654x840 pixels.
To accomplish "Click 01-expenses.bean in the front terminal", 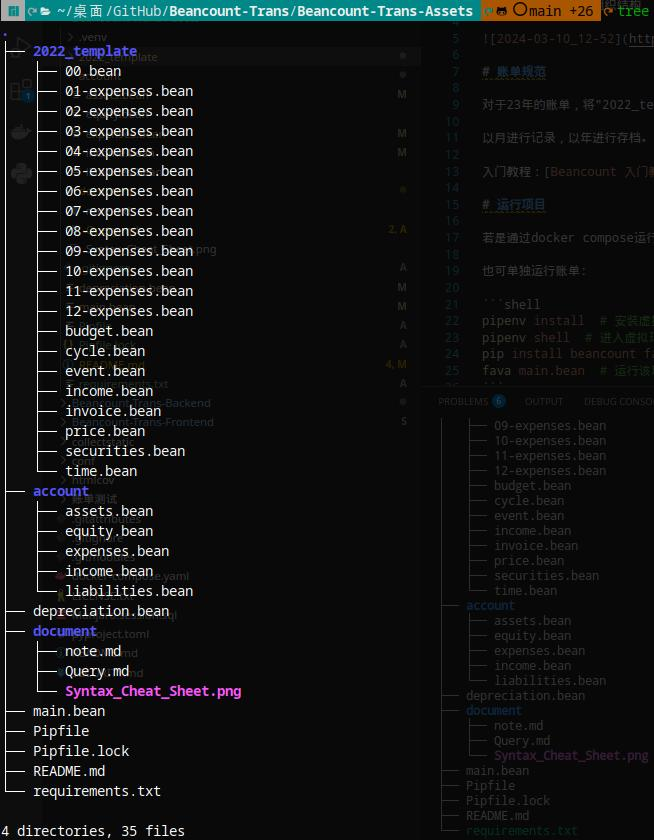I will click(x=129, y=91).
